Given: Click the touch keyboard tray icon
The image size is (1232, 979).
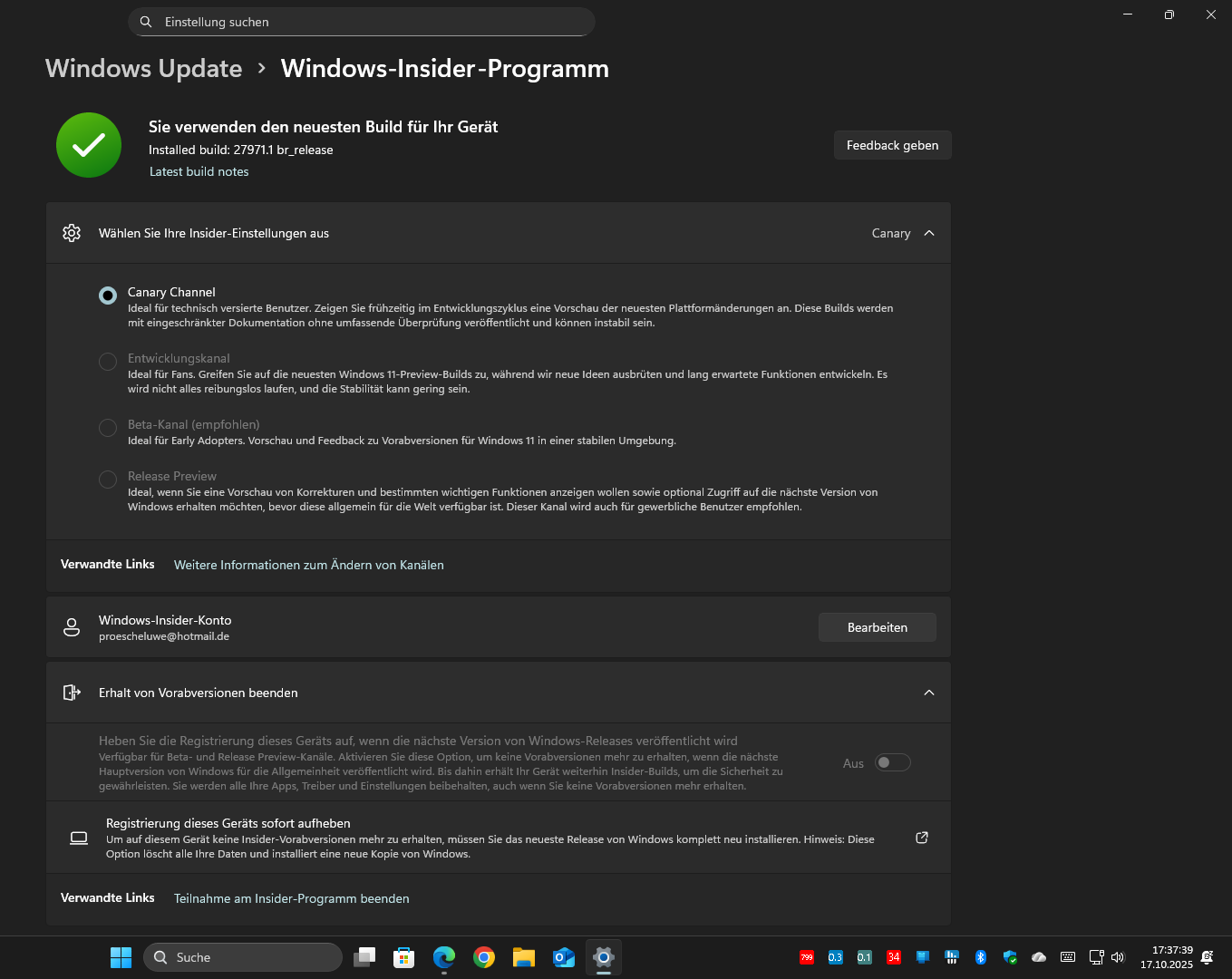Looking at the screenshot, I should [x=1068, y=957].
